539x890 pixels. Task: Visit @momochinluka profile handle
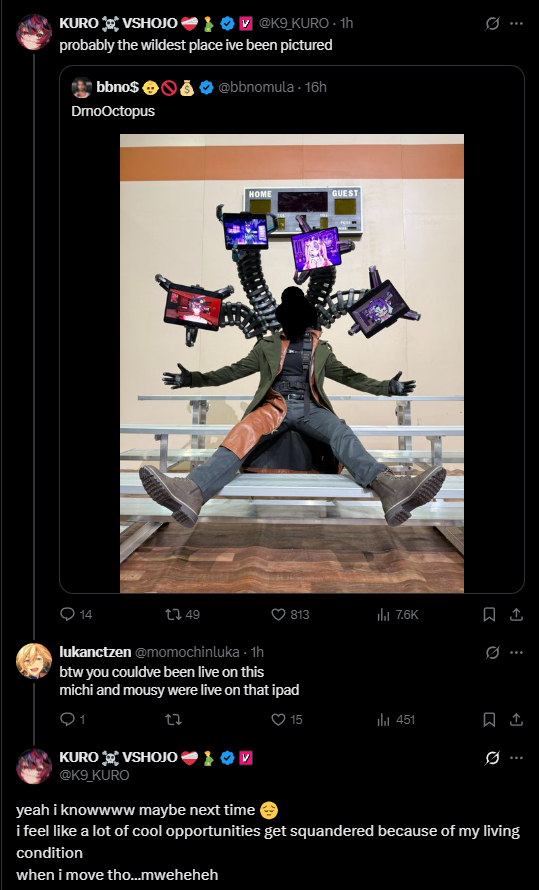coord(187,652)
